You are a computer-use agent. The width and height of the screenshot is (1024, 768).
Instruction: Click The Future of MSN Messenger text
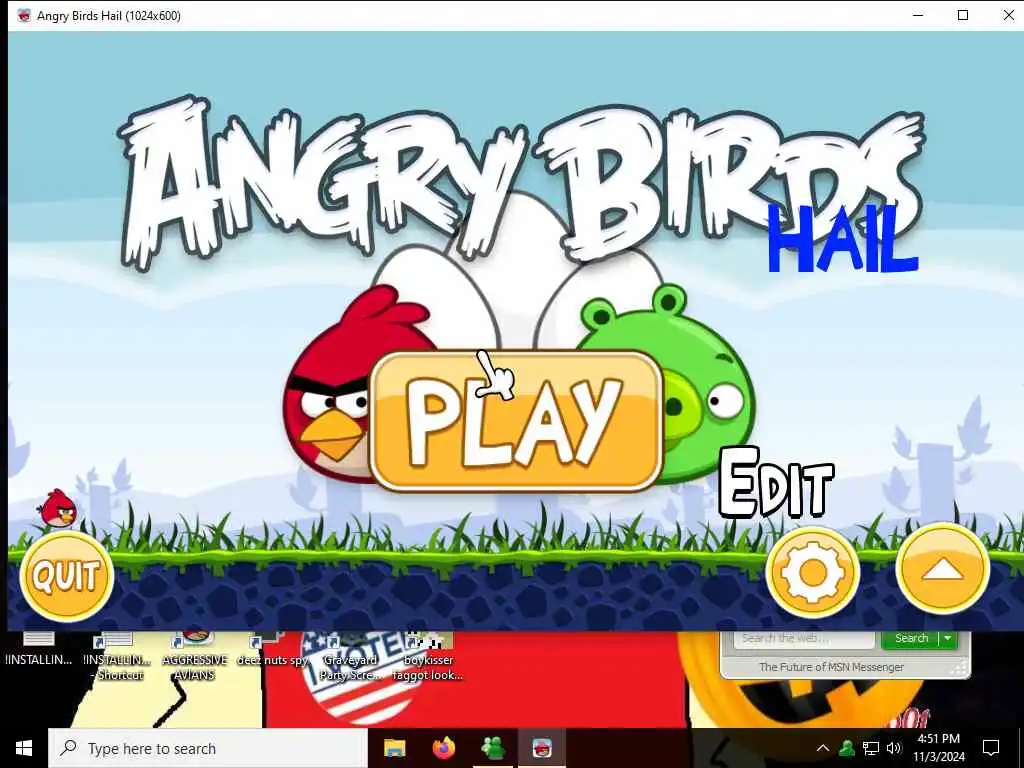[x=831, y=667]
